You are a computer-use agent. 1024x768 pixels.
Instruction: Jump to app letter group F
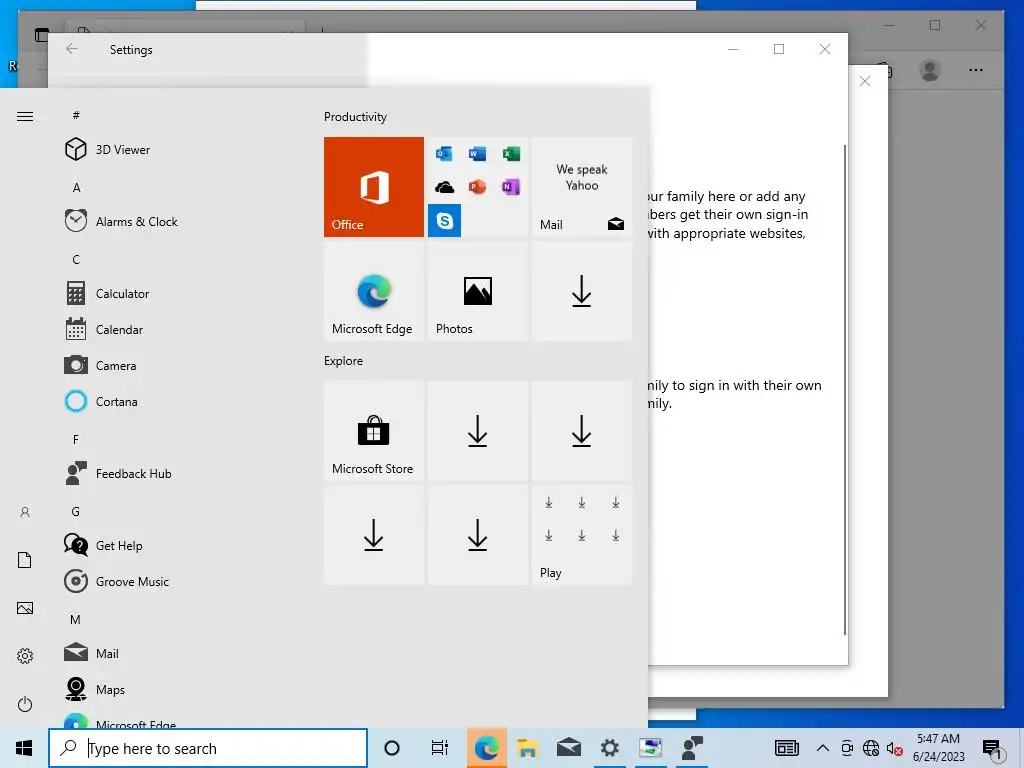pos(76,440)
